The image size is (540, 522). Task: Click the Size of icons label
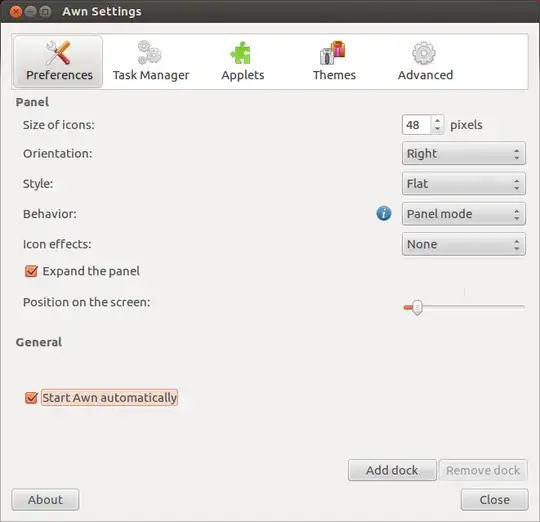pos(59,125)
